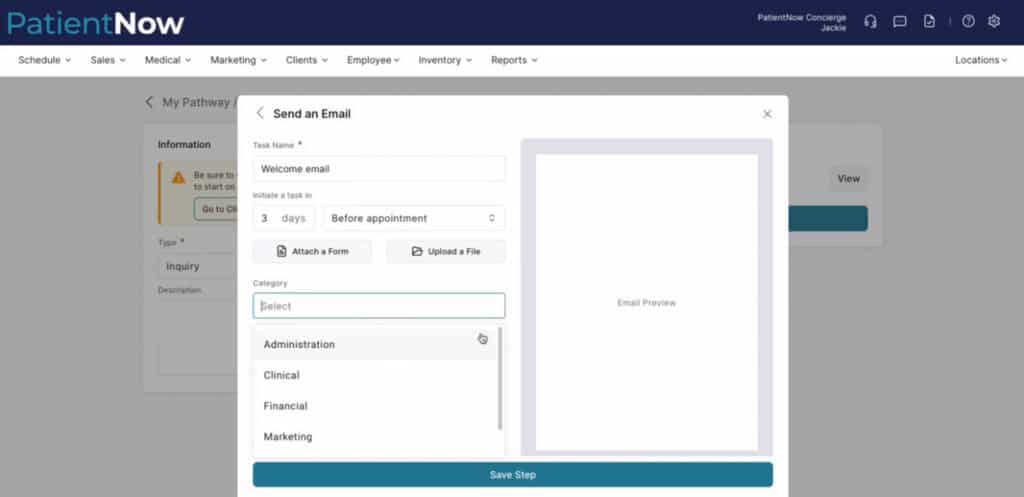
Task: Click the PatientNow logo
Action: coord(95,22)
